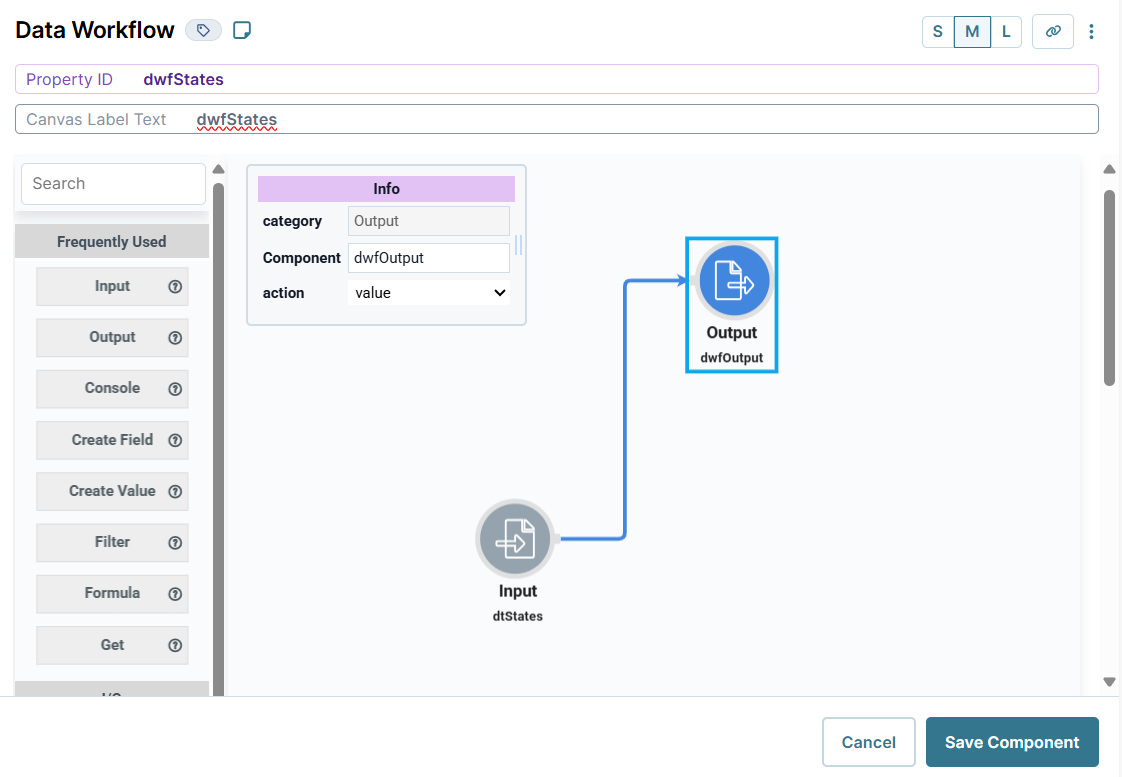Focus the operator Search box

click(113, 184)
